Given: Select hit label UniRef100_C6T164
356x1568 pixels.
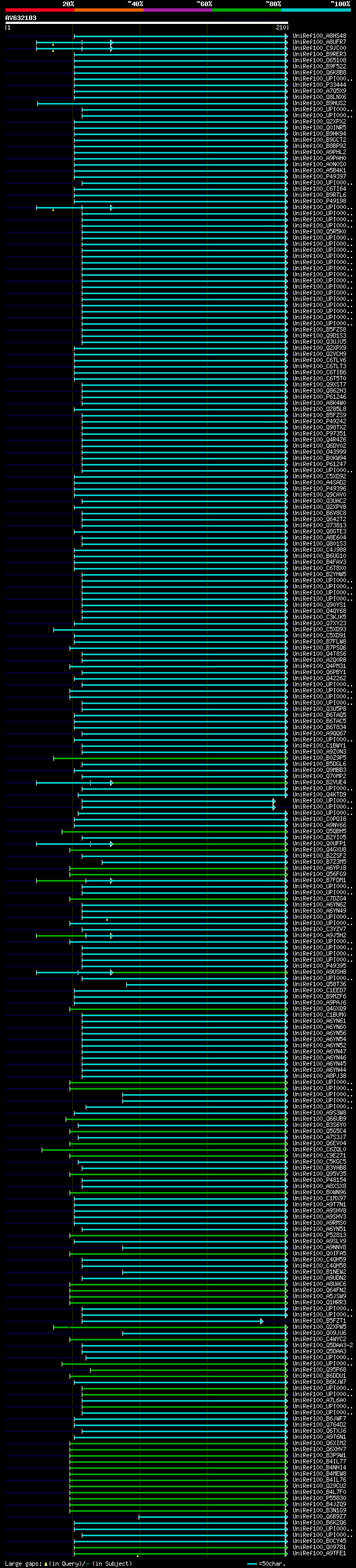Looking at the screenshot, I should pyautogui.click(x=319, y=189).
